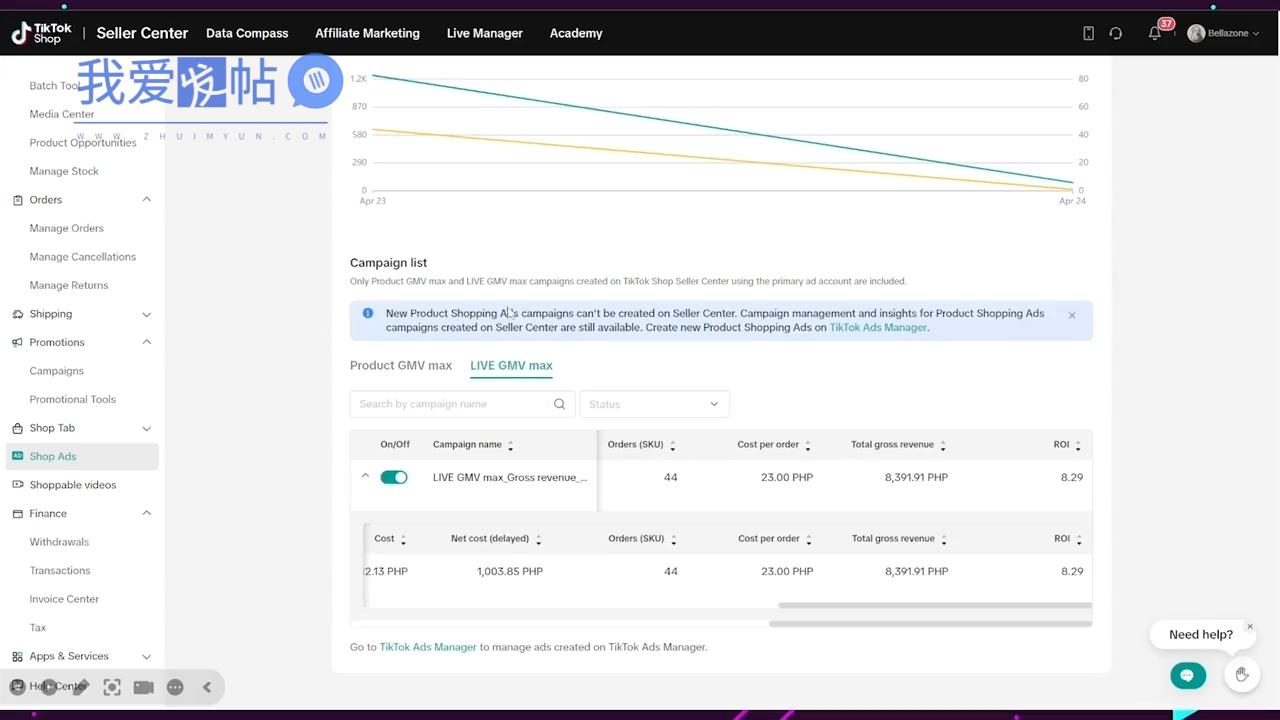Expand the Apps & Services section
Image resolution: width=1280 pixels, height=720 pixels.
(147, 656)
